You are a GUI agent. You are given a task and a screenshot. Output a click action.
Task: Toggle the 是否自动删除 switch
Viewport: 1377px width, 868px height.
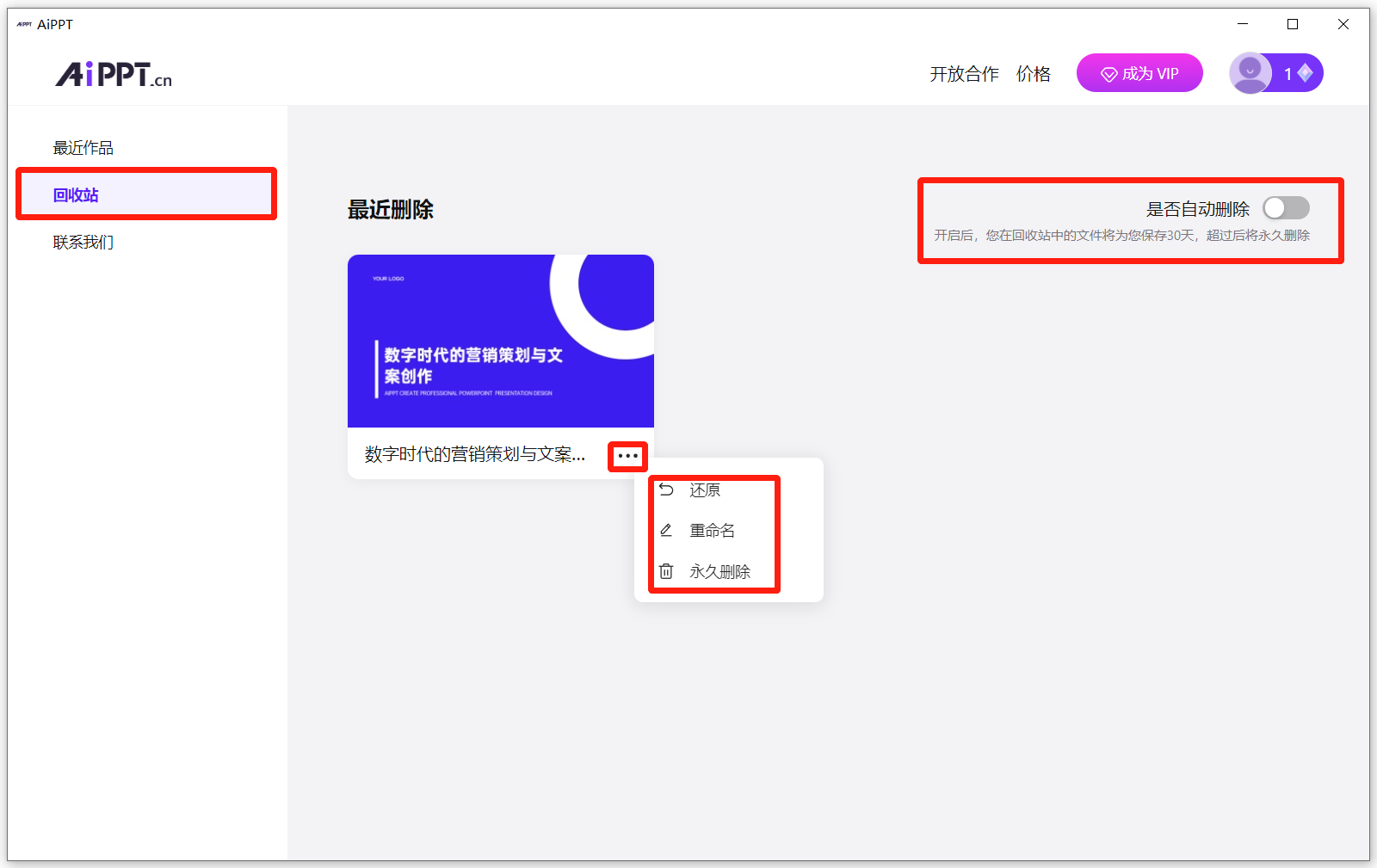point(1286,208)
